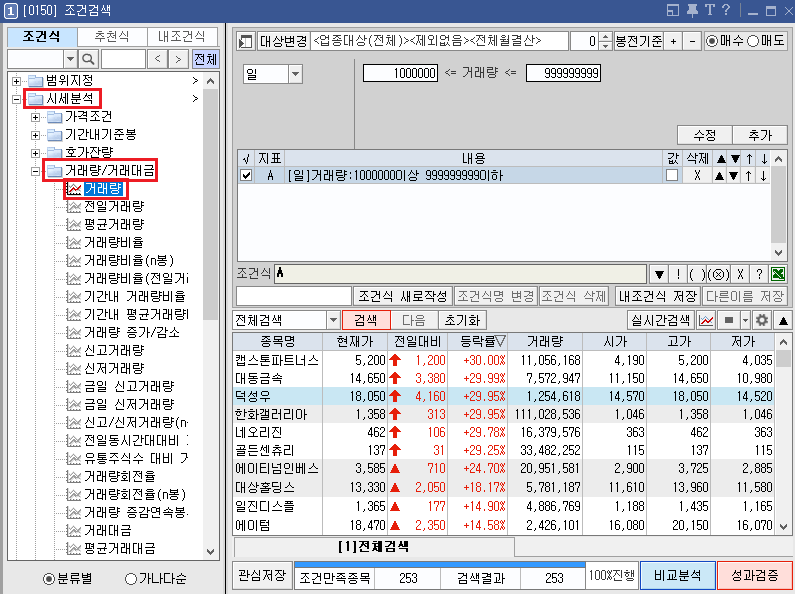The width and height of the screenshot is (795, 594).
Task: Collapse the 시세분석 tree folder
Action: (16, 99)
